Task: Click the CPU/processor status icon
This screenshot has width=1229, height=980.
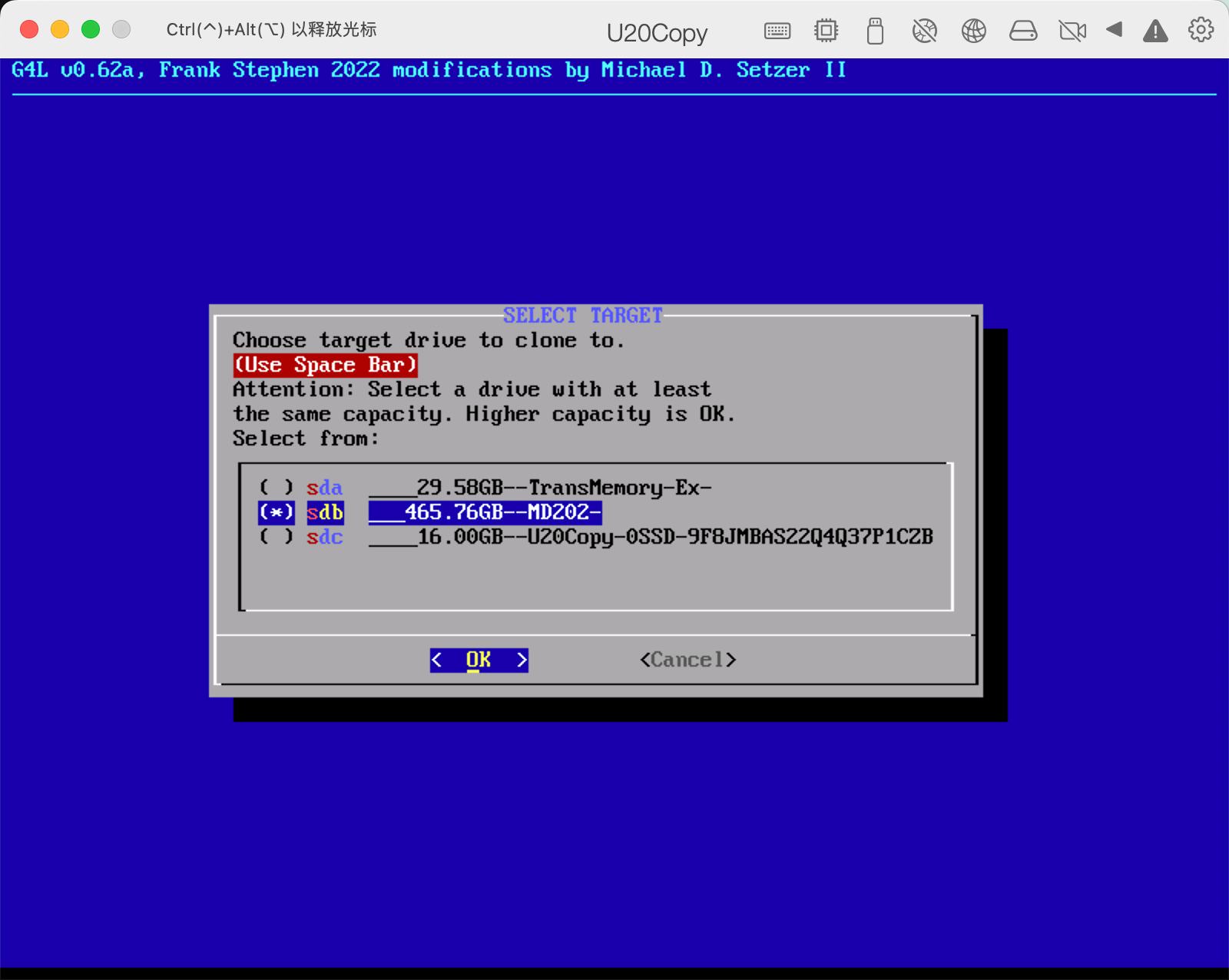Action: 826,30
